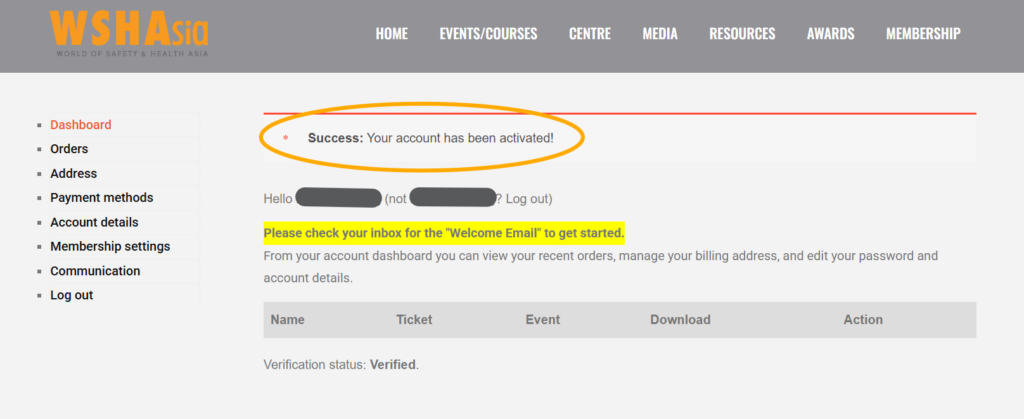Open the Address section
1024x419 pixels.
point(73,174)
